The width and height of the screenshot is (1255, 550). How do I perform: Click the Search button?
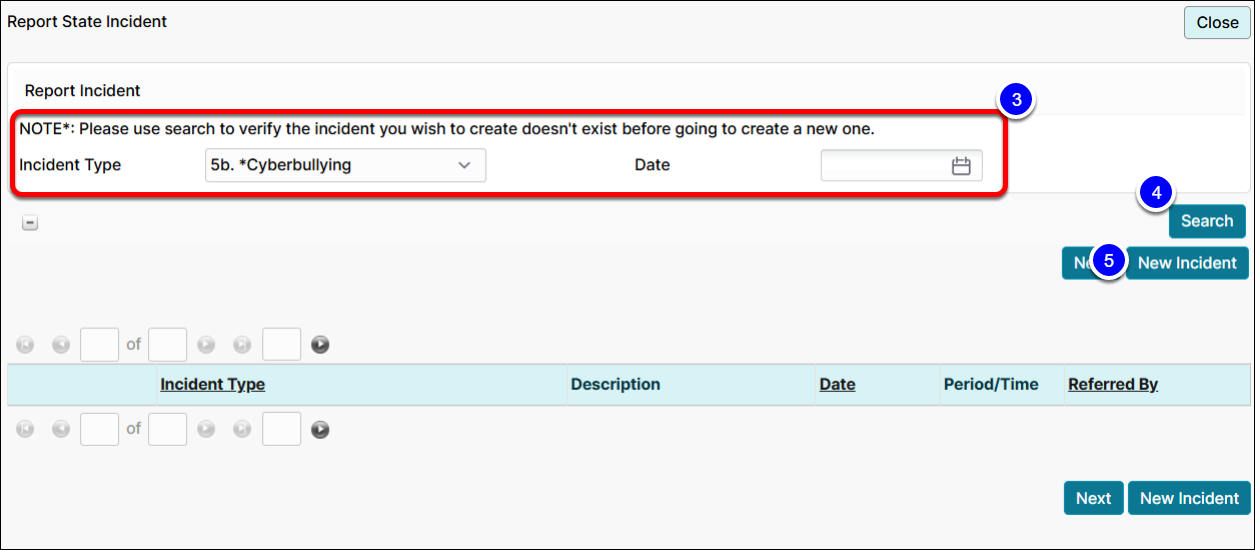click(x=1207, y=221)
